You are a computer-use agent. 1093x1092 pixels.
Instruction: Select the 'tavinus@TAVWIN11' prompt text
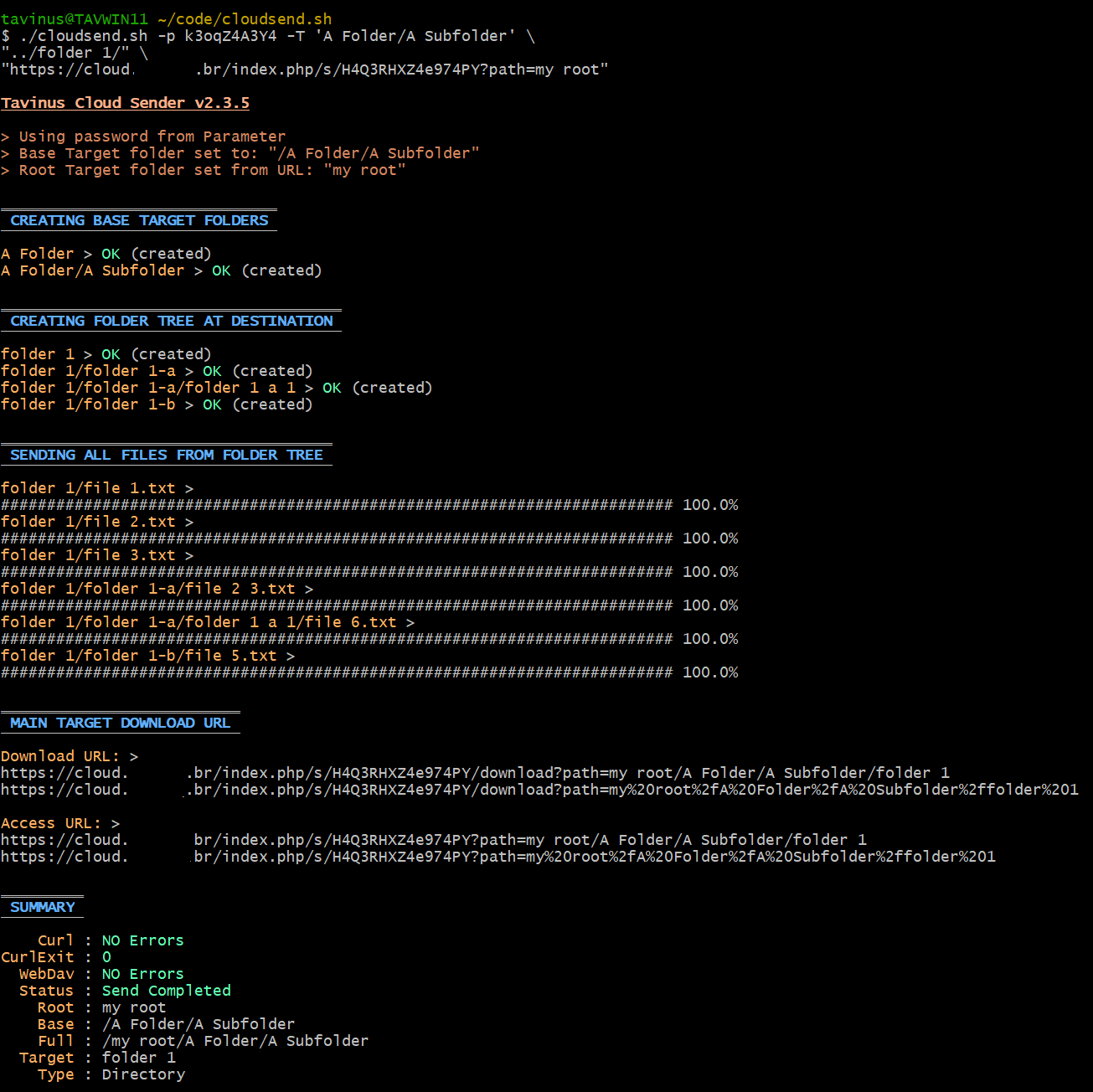pyautogui.click(x=75, y=19)
